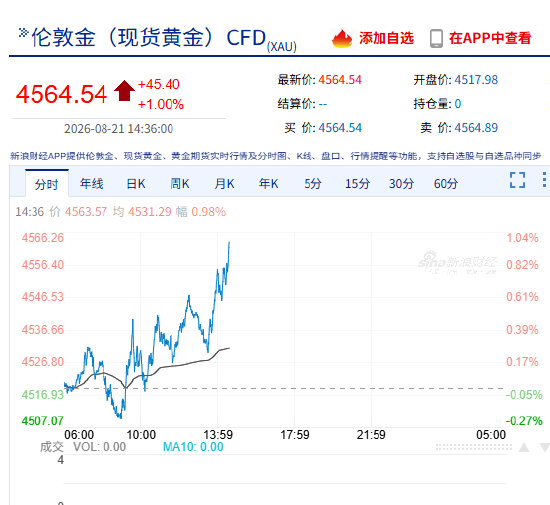Screen dimensions: 550x505
Task: Switch to the 年线 tab
Action: tap(92, 184)
